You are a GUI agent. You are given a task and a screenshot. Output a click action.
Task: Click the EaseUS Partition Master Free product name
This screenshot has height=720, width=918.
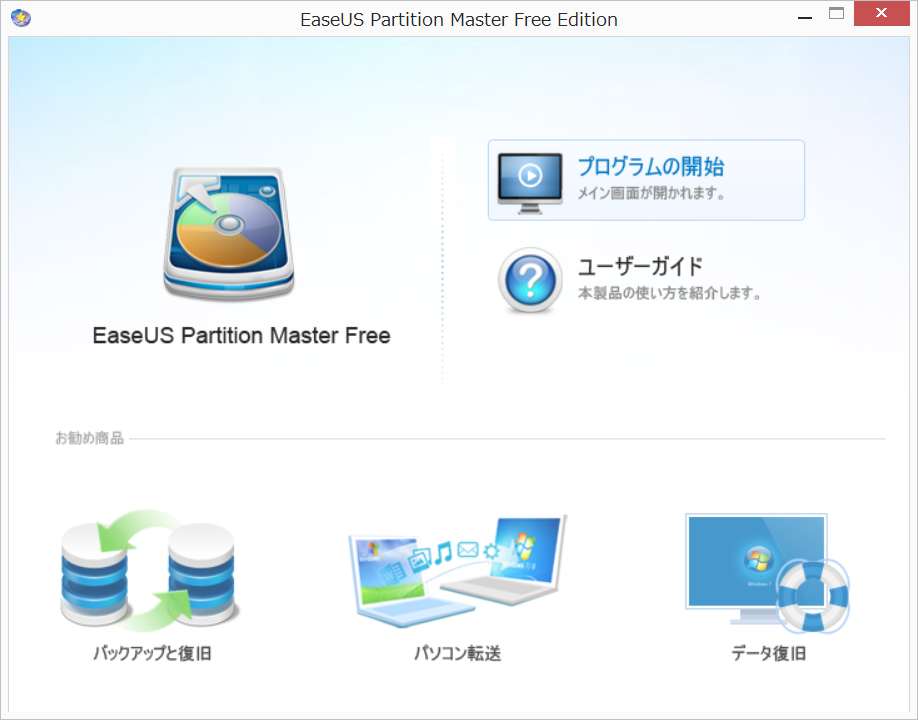coord(241,335)
